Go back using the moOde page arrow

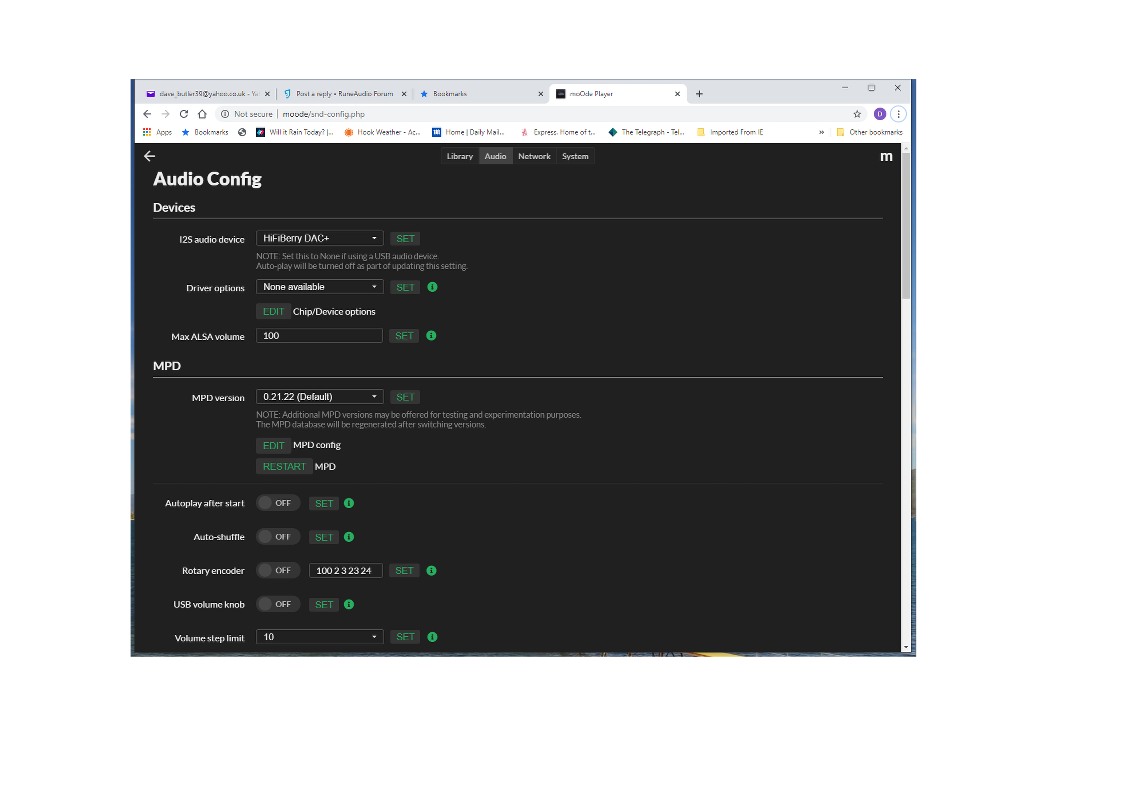(x=149, y=156)
